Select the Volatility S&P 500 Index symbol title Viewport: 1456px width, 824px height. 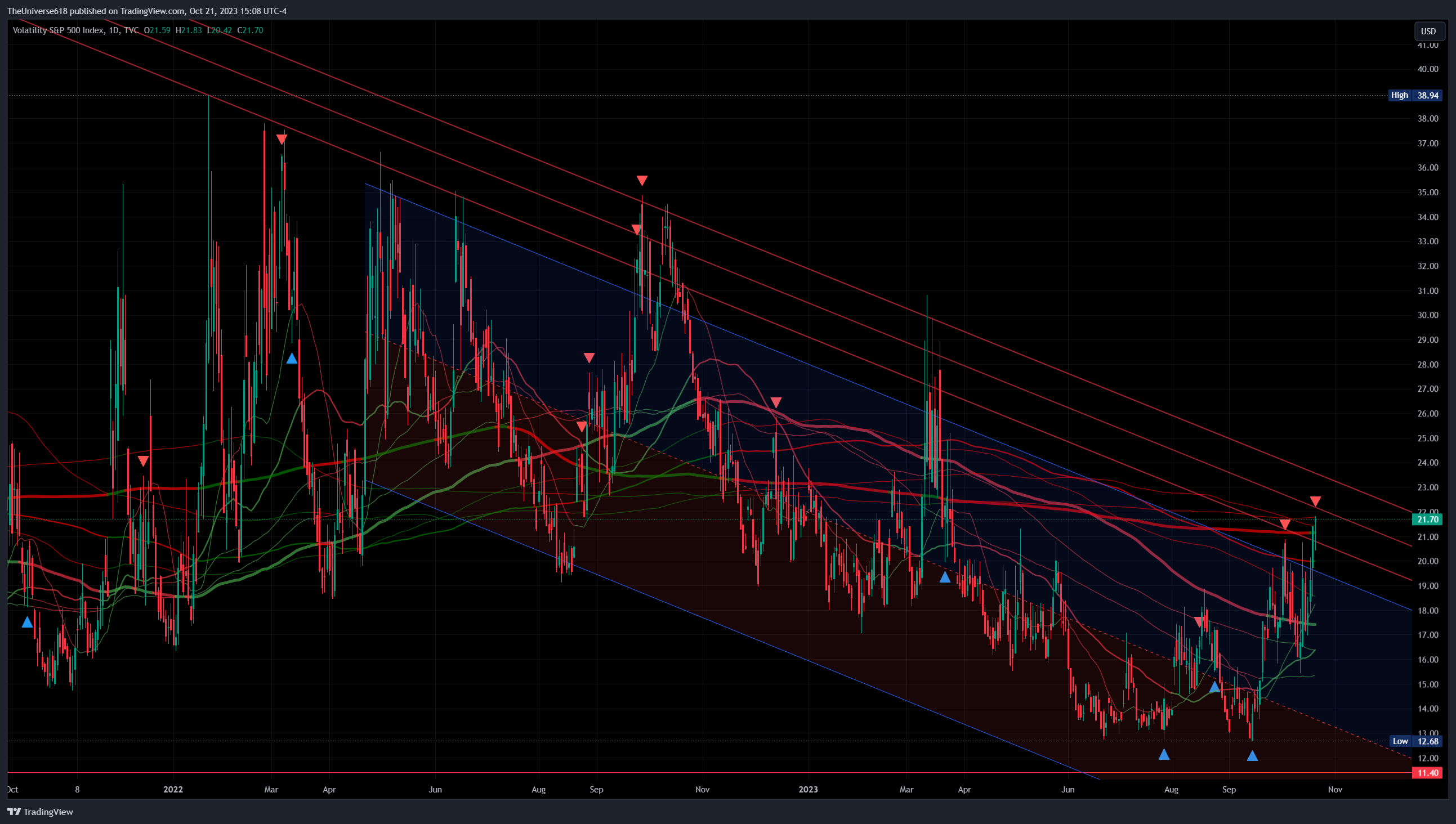[x=58, y=30]
